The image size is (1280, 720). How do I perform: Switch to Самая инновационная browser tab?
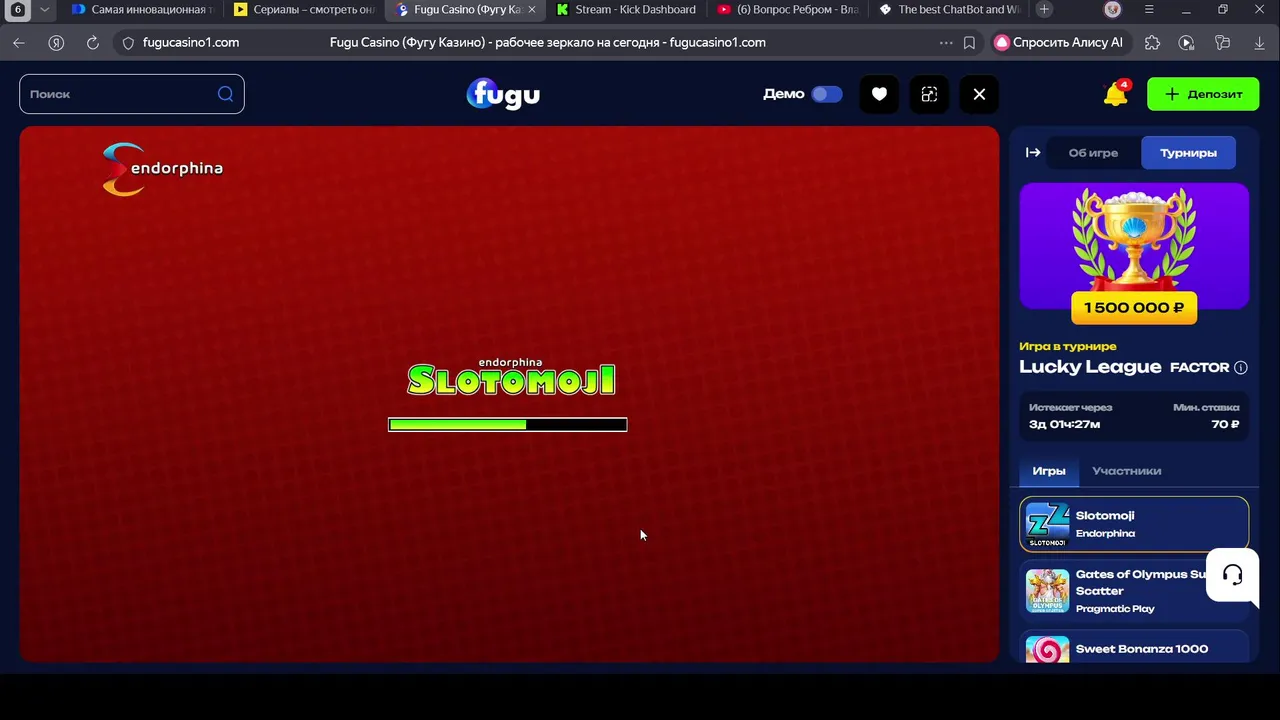(x=142, y=10)
